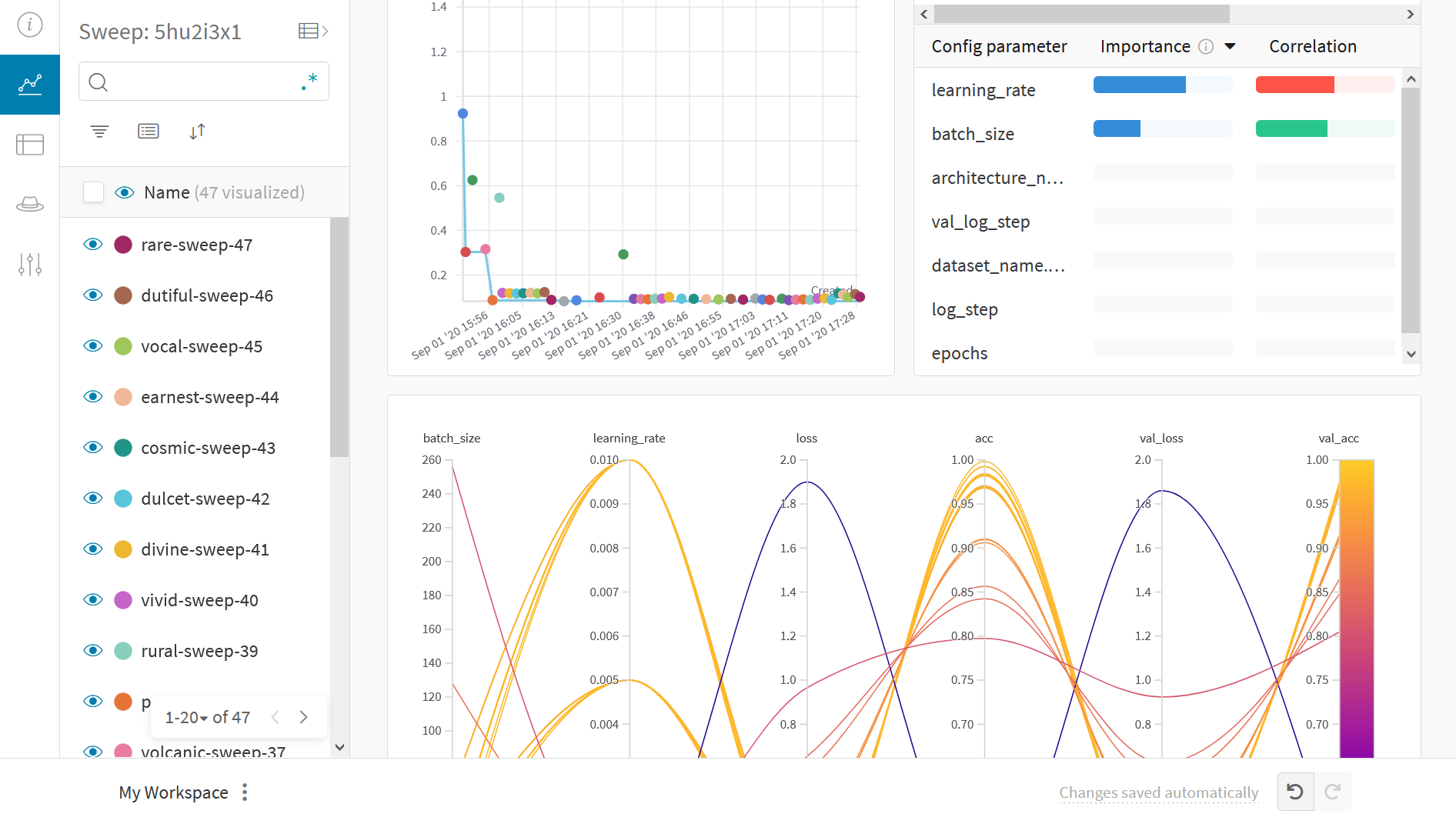Open the overview info icon in sidebar
The image size is (1456, 824).
29,25
